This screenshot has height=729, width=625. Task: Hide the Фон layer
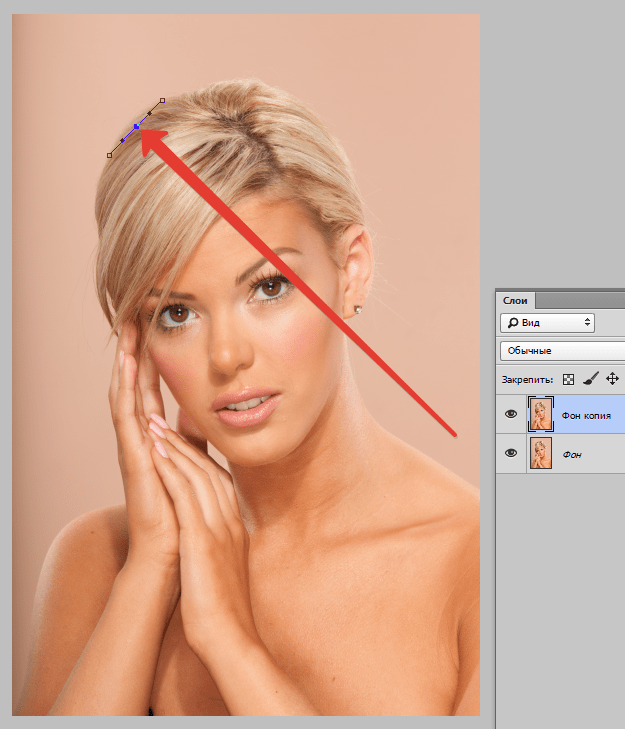click(511, 453)
